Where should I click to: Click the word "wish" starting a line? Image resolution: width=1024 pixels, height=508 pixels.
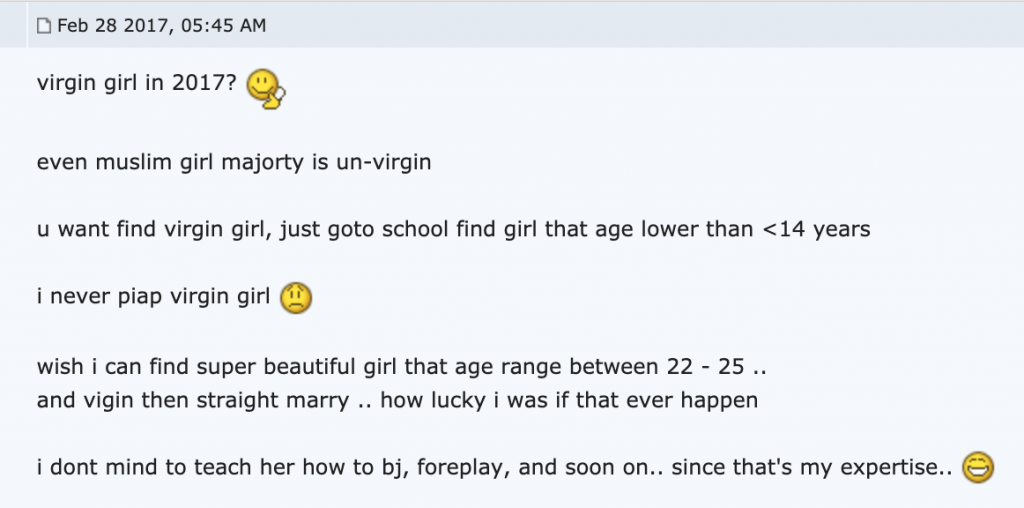coord(60,366)
